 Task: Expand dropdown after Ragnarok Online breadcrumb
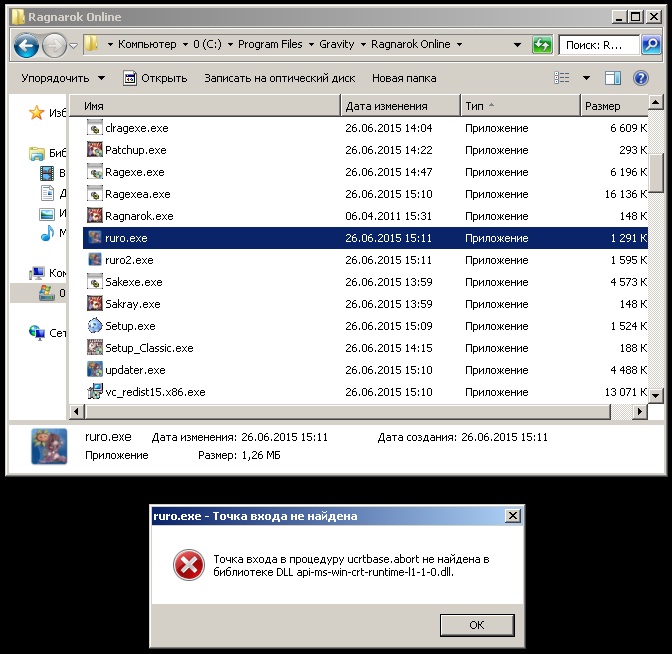click(x=459, y=45)
